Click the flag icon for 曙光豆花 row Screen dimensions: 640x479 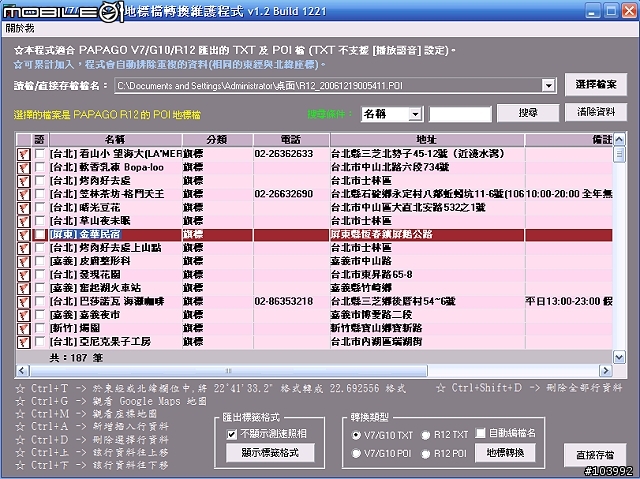[x=24, y=208]
